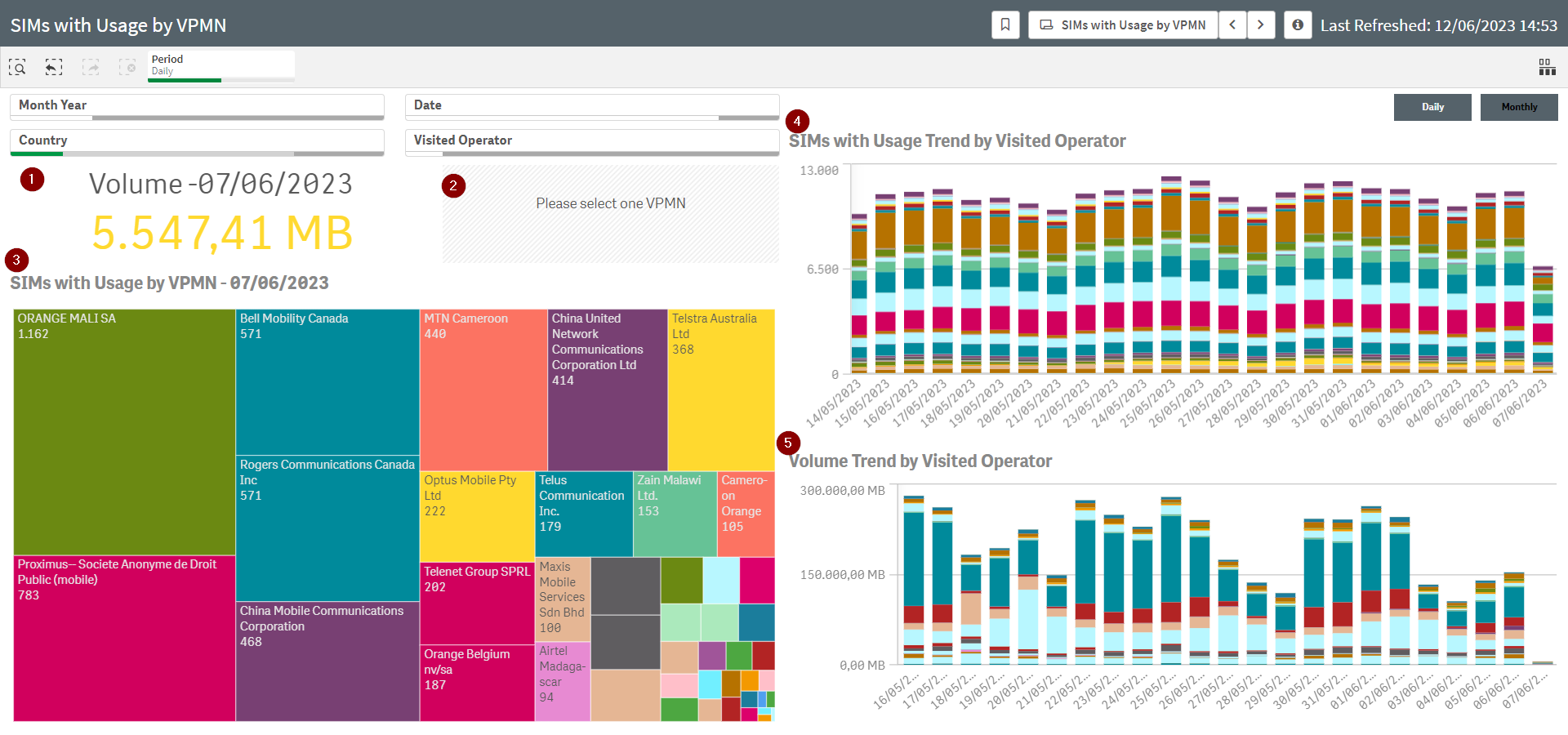Go to the previous sheet arrow
1568x735 pixels.
click(1232, 25)
